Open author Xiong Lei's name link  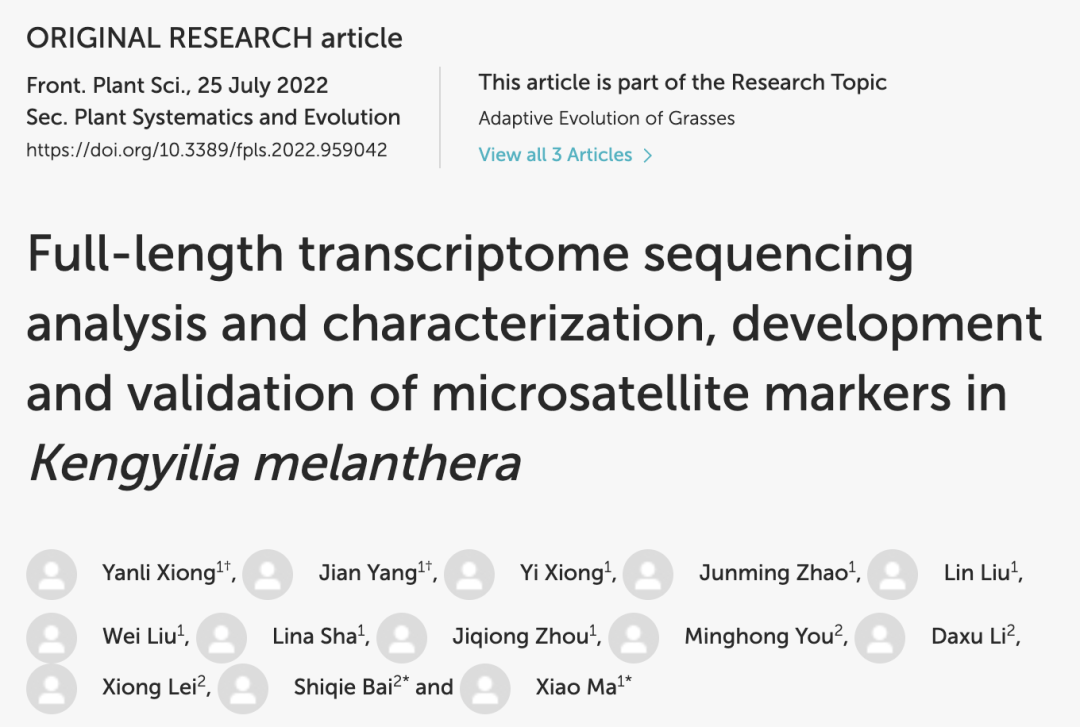tap(149, 686)
